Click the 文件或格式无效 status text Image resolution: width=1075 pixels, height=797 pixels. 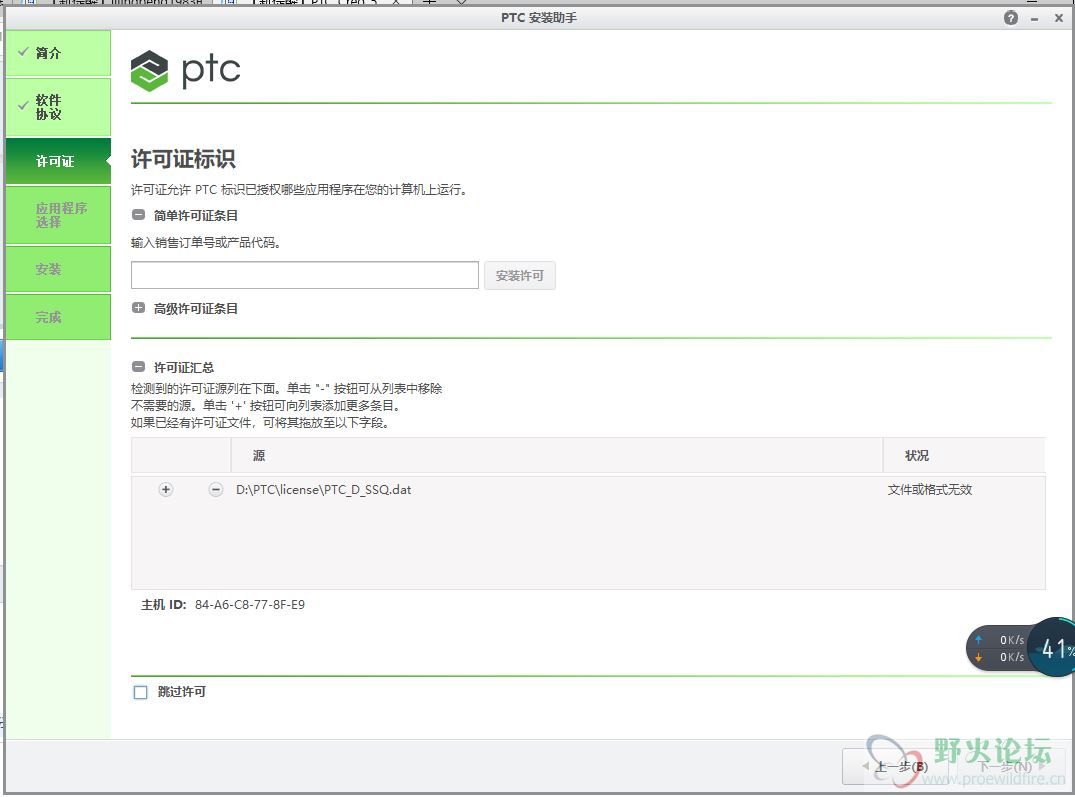[930, 489]
